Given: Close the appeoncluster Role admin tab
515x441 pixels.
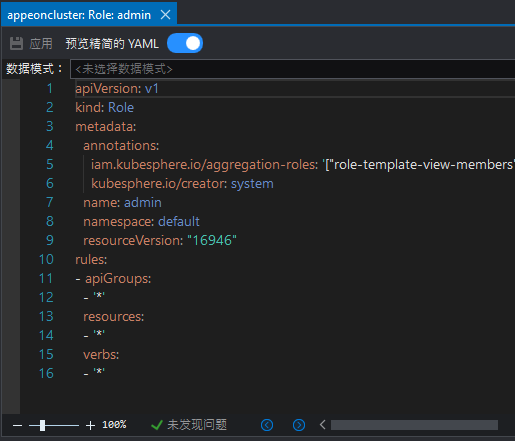Looking at the screenshot, I should 165,15.
